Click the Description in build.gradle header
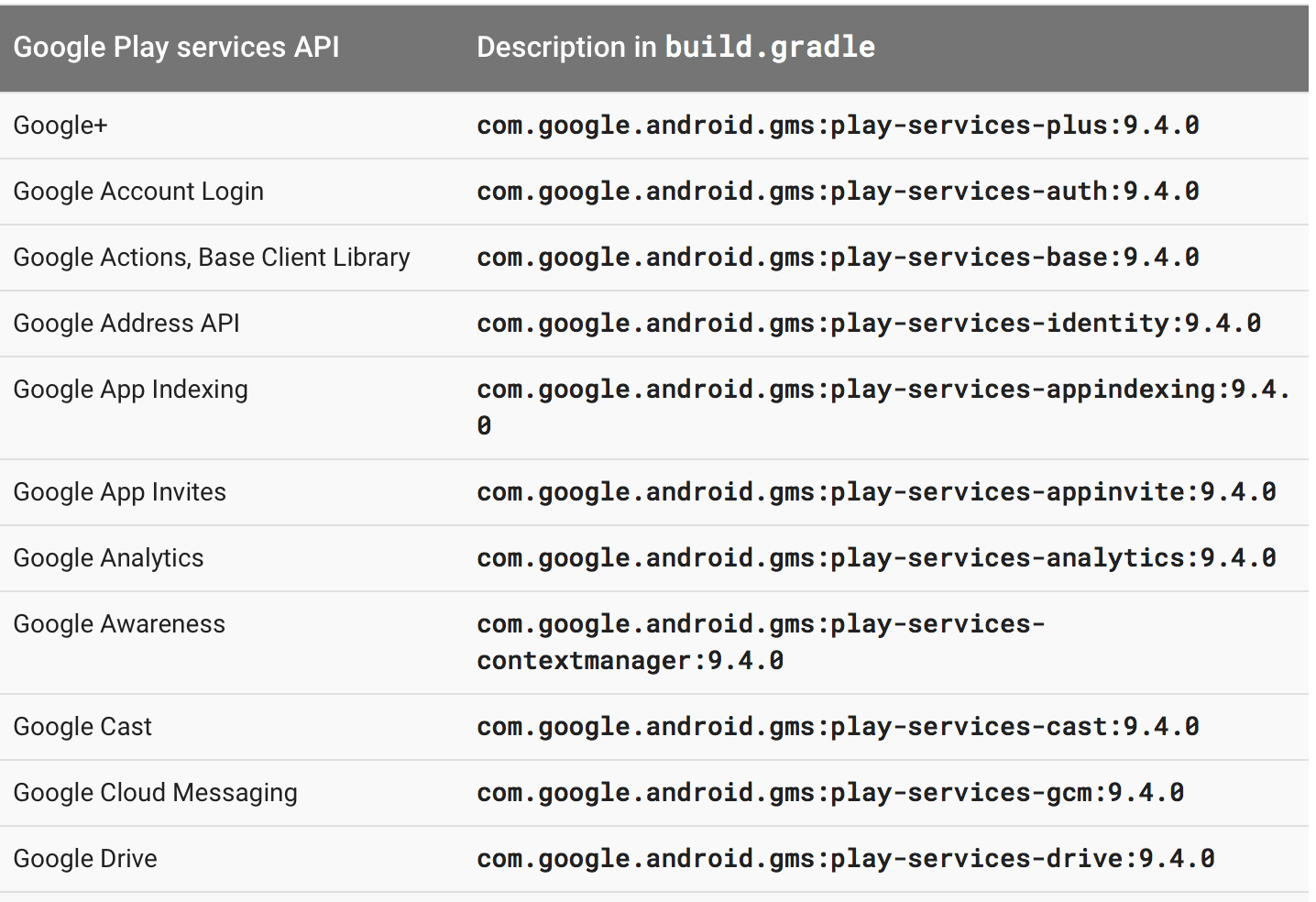Screen dimensions: 1316x902 point(675,48)
